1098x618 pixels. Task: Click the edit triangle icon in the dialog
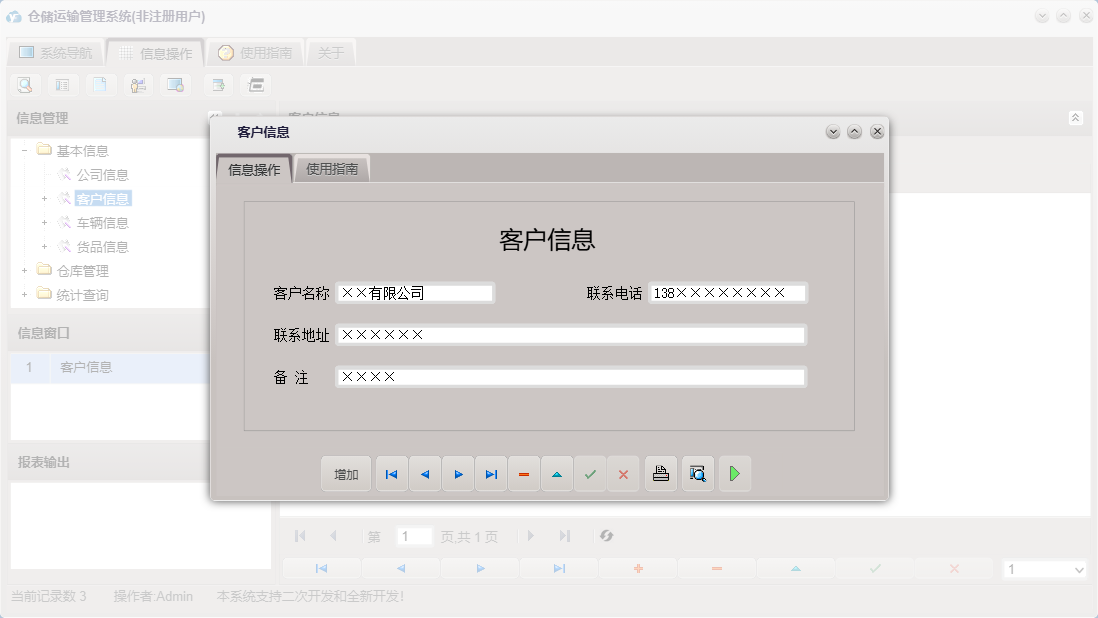[557, 473]
